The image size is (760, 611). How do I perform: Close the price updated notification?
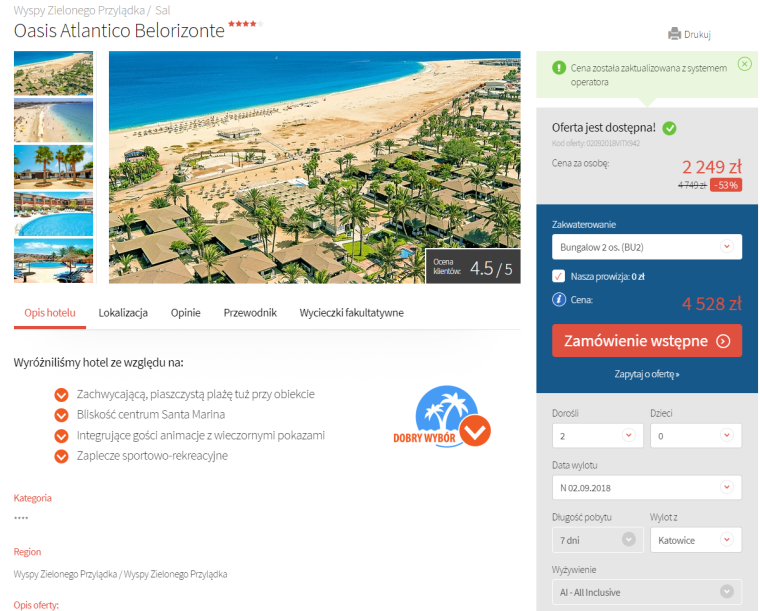pyautogui.click(x=744, y=64)
